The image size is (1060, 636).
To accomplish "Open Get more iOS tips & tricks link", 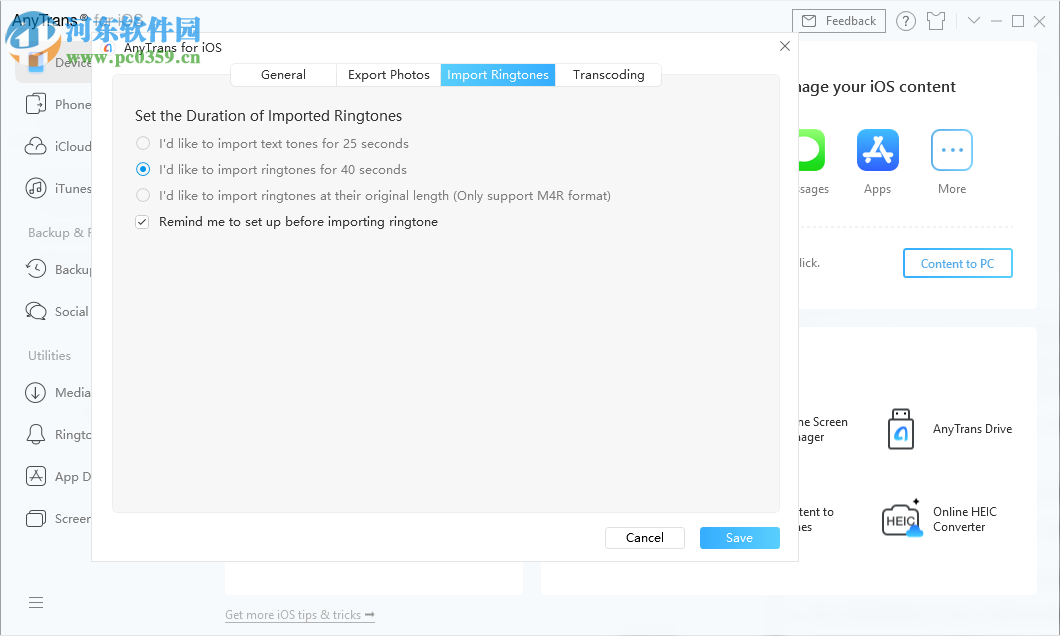I will (299, 615).
